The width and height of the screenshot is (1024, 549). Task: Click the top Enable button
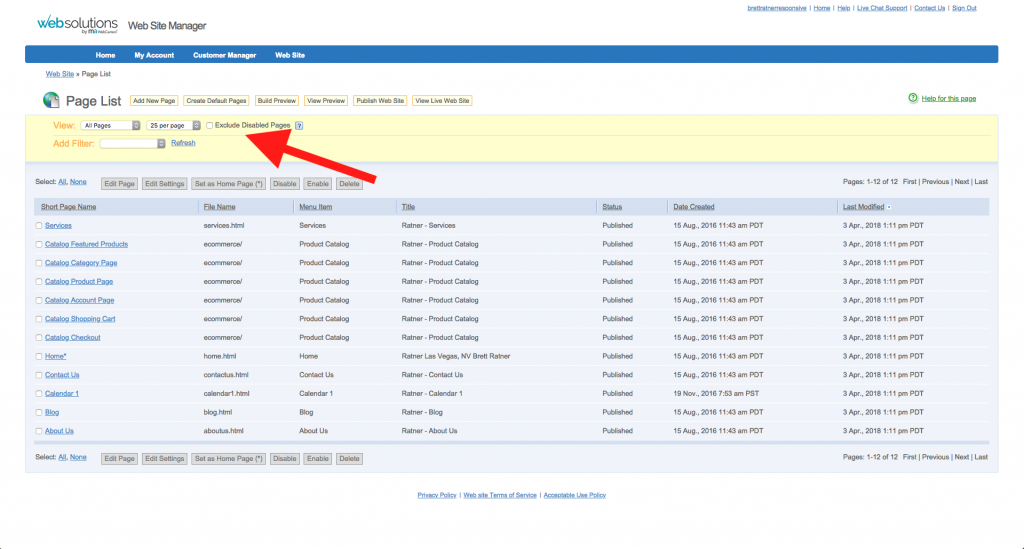tap(318, 184)
